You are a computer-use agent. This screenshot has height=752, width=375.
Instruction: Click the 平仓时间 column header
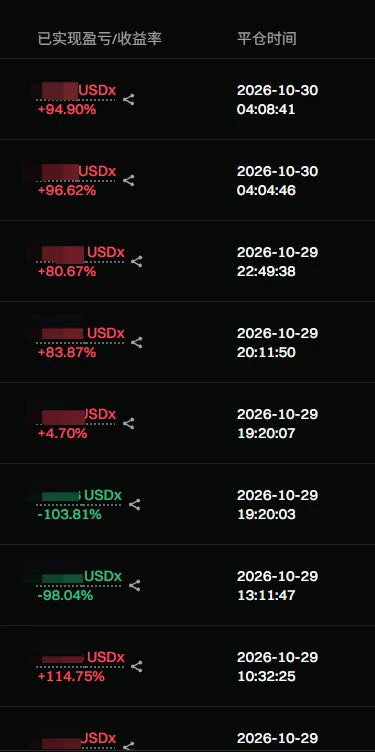(267, 39)
